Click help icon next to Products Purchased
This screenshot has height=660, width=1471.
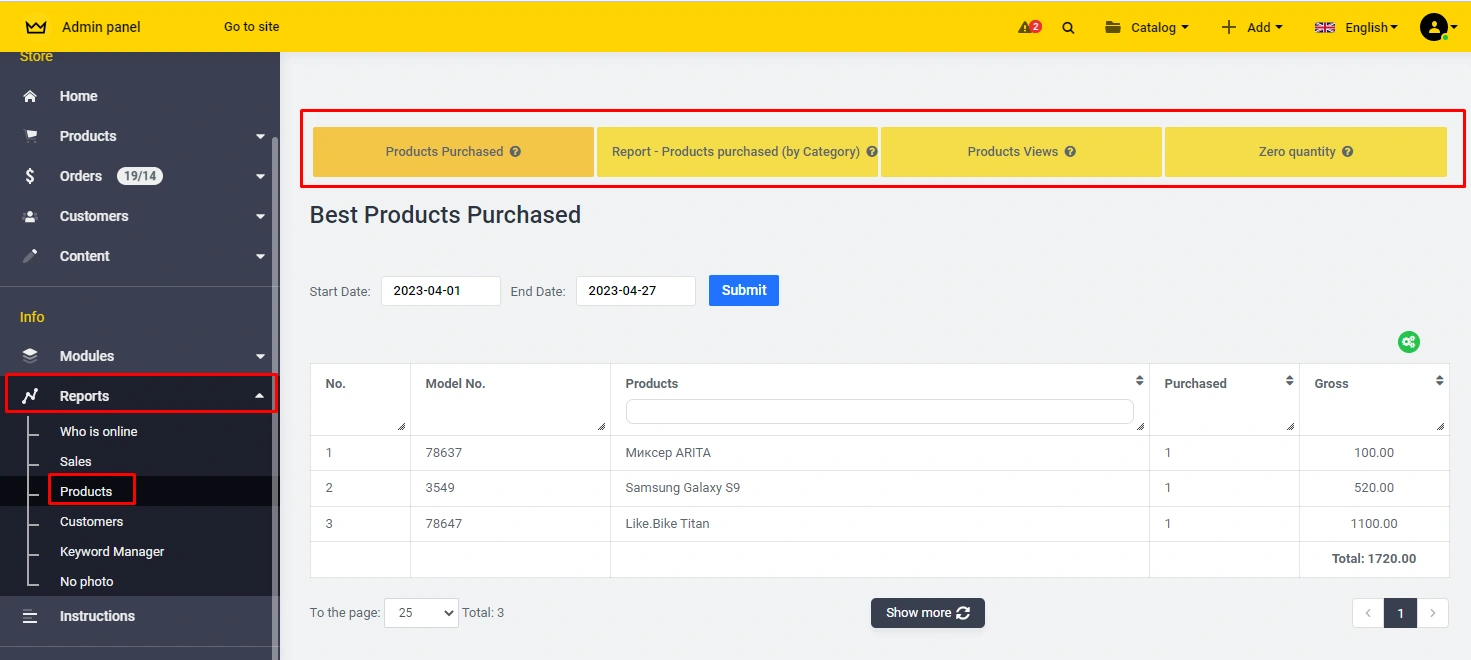pyautogui.click(x=515, y=152)
